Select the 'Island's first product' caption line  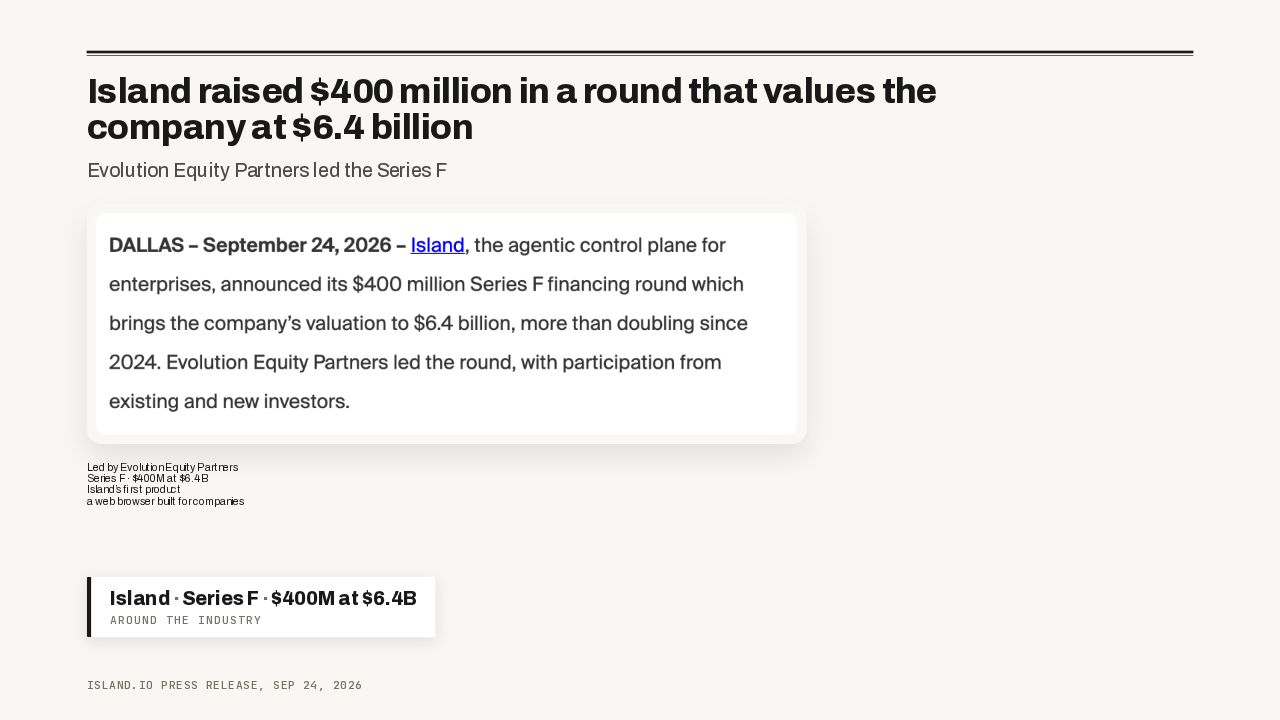point(133,490)
